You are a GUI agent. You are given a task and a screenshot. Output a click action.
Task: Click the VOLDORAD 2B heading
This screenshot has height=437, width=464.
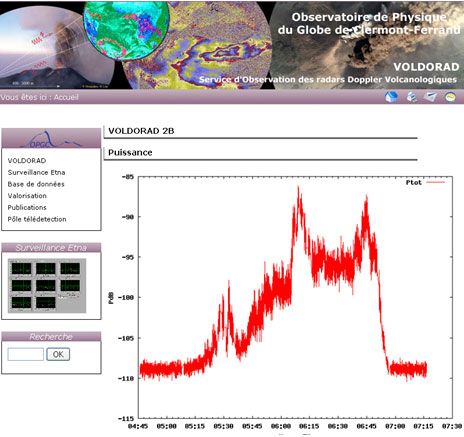(x=141, y=131)
